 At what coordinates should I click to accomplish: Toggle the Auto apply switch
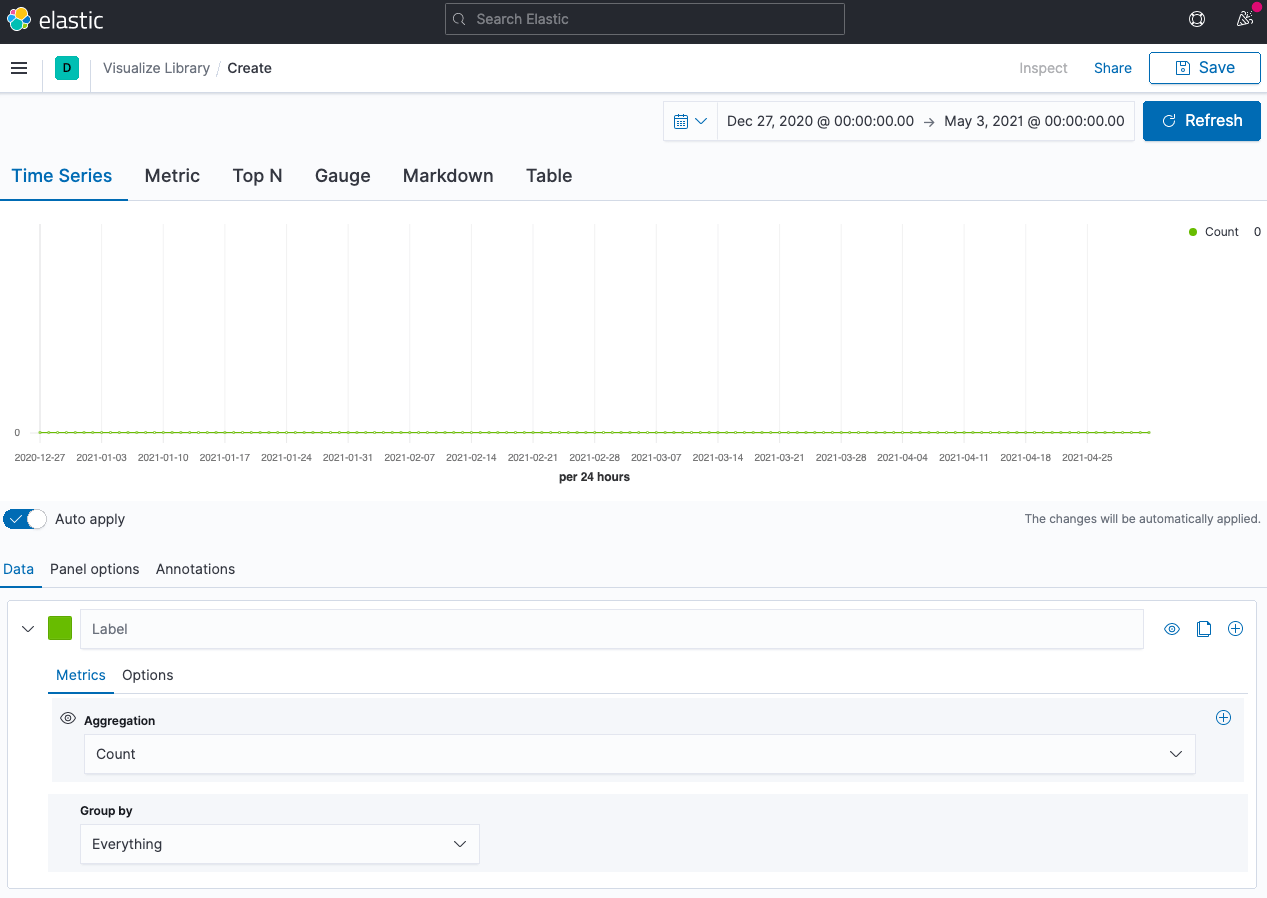[x=25, y=519]
